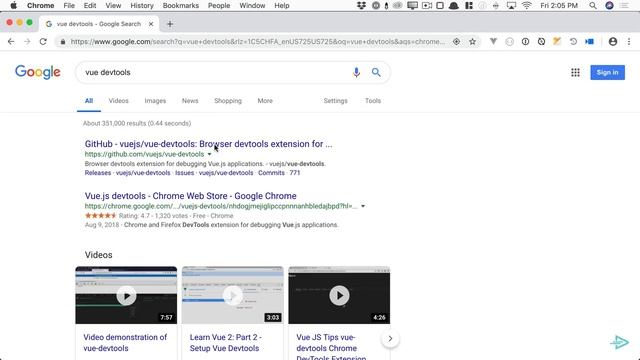The width and height of the screenshot is (640, 360).
Task: Advance the Videos carousel with the arrow
Action: click(x=390, y=338)
